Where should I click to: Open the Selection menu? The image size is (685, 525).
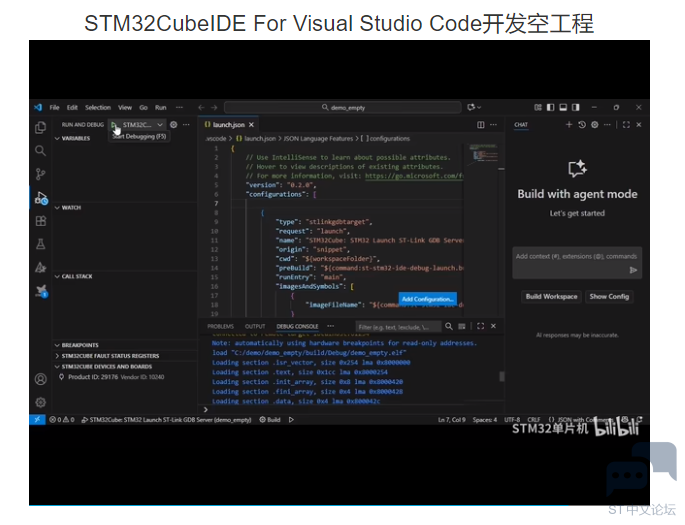[98, 107]
